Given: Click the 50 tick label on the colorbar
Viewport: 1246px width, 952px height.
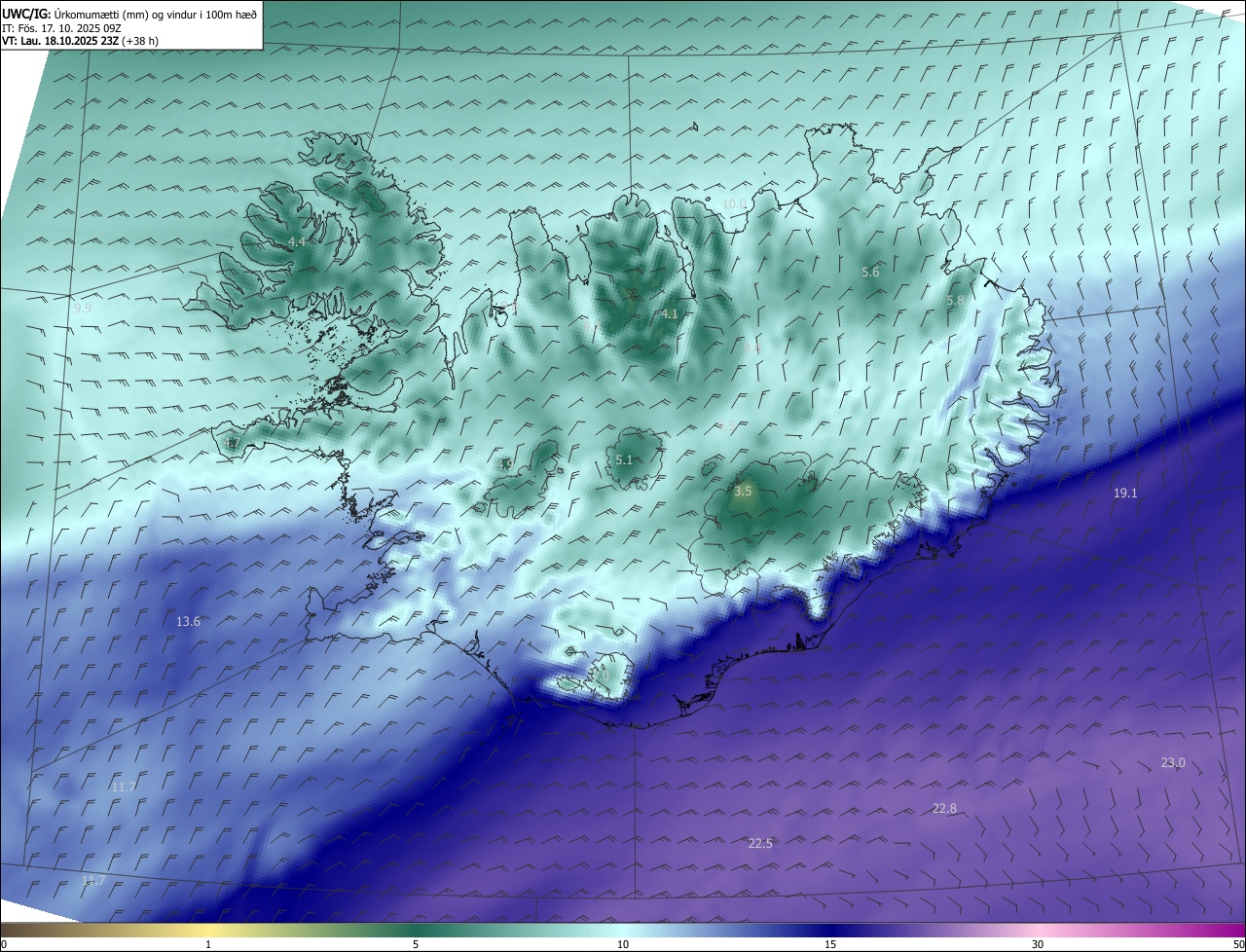Looking at the screenshot, I should point(1238,944).
